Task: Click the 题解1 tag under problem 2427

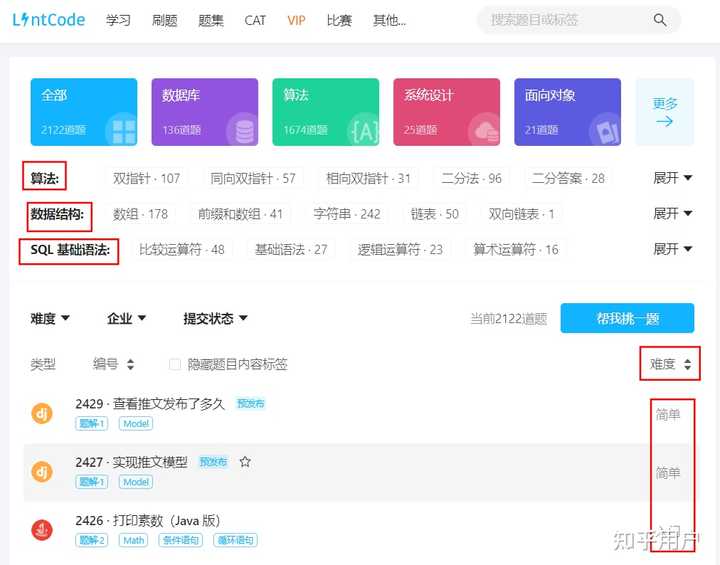Action: tap(92, 482)
